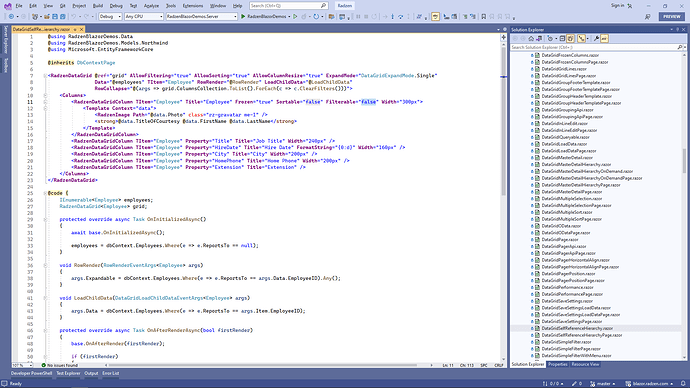Open the Debug menu
Viewport: 690px width, 388px height.
[x=116, y=6]
